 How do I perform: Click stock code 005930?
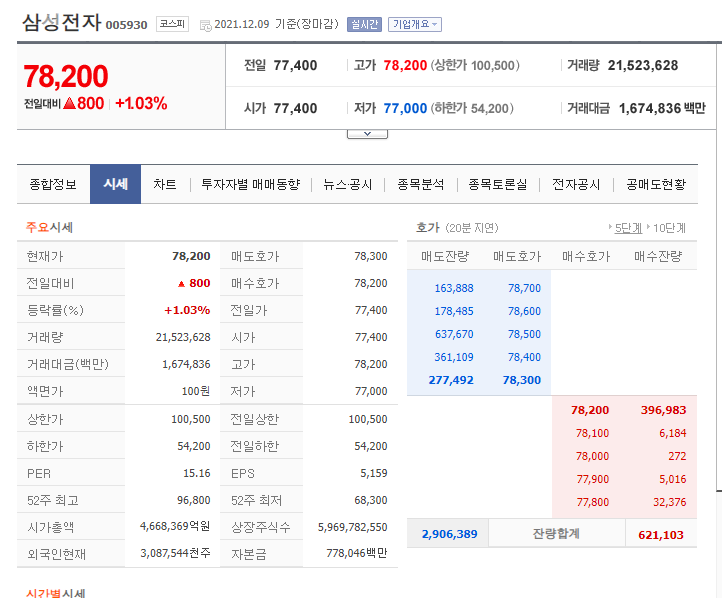pyautogui.click(x=126, y=25)
